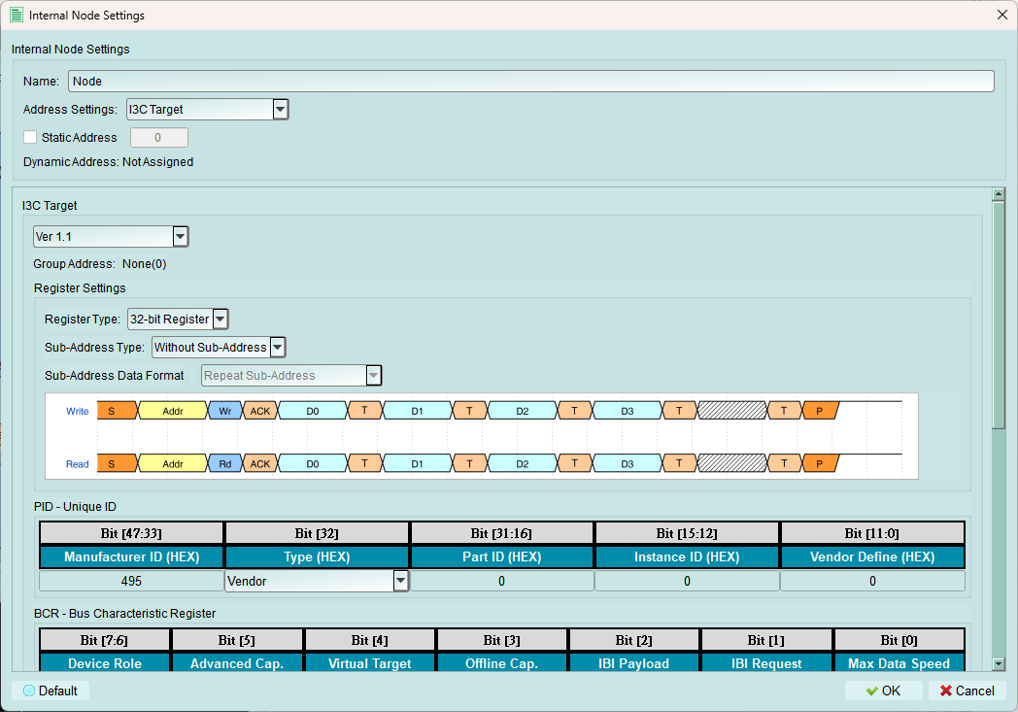Click the Bit [11:0] header cell
This screenshot has width=1018, height=712.
873,534
